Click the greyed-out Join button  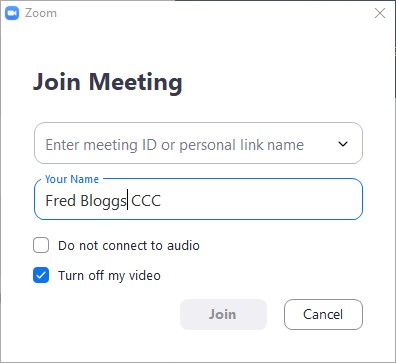[x=223, y=314]
